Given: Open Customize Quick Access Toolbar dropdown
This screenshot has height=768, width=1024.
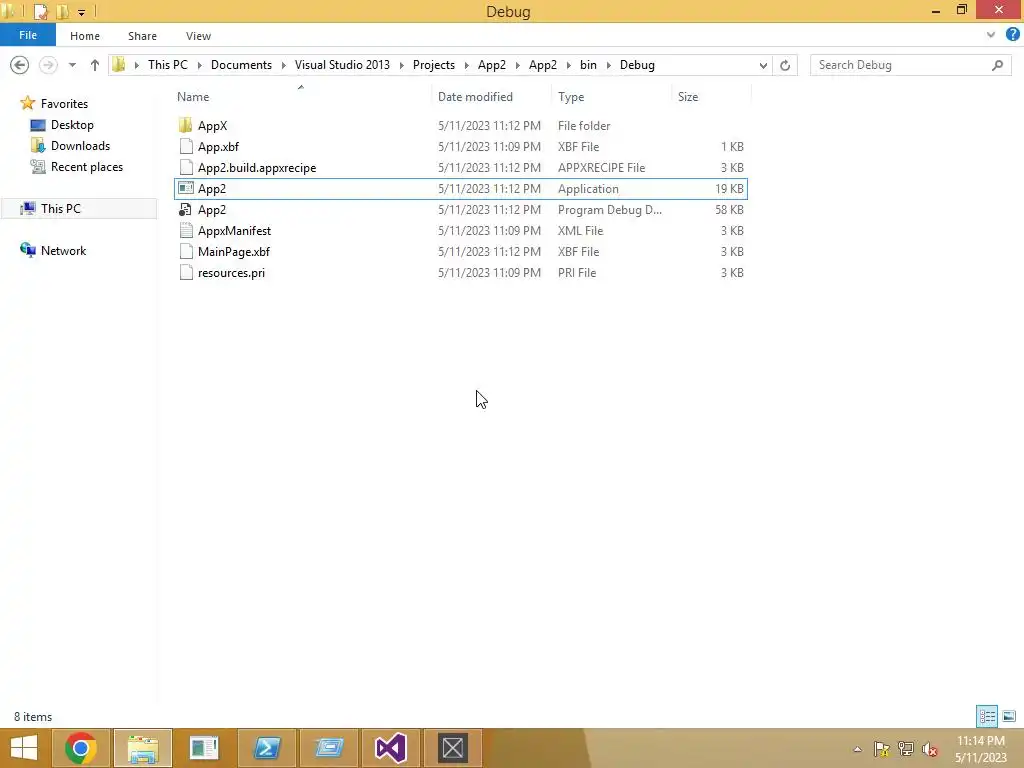Looking at the screenshot, I should [x=82, y=12].
